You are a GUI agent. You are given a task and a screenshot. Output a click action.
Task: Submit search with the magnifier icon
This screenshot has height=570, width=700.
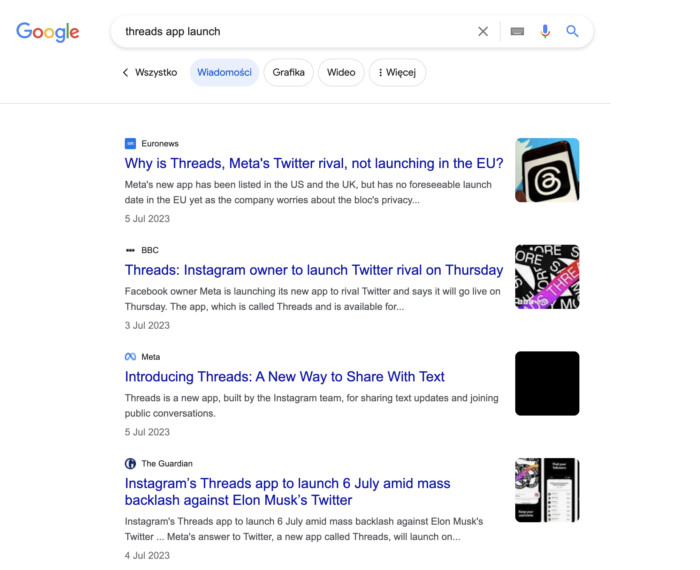[x=573, y=32]
